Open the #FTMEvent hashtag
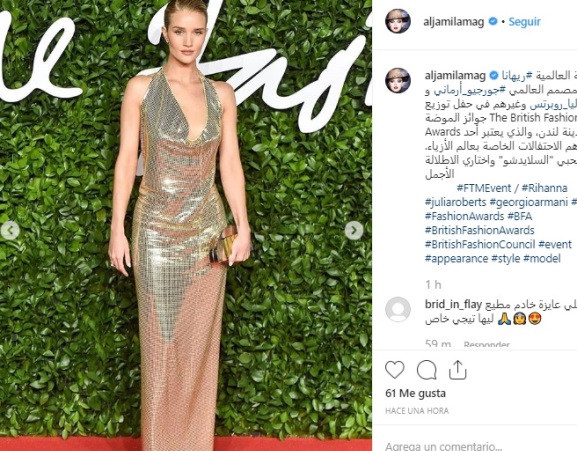This screenshot has height=451, width=577. coord(484,188)
